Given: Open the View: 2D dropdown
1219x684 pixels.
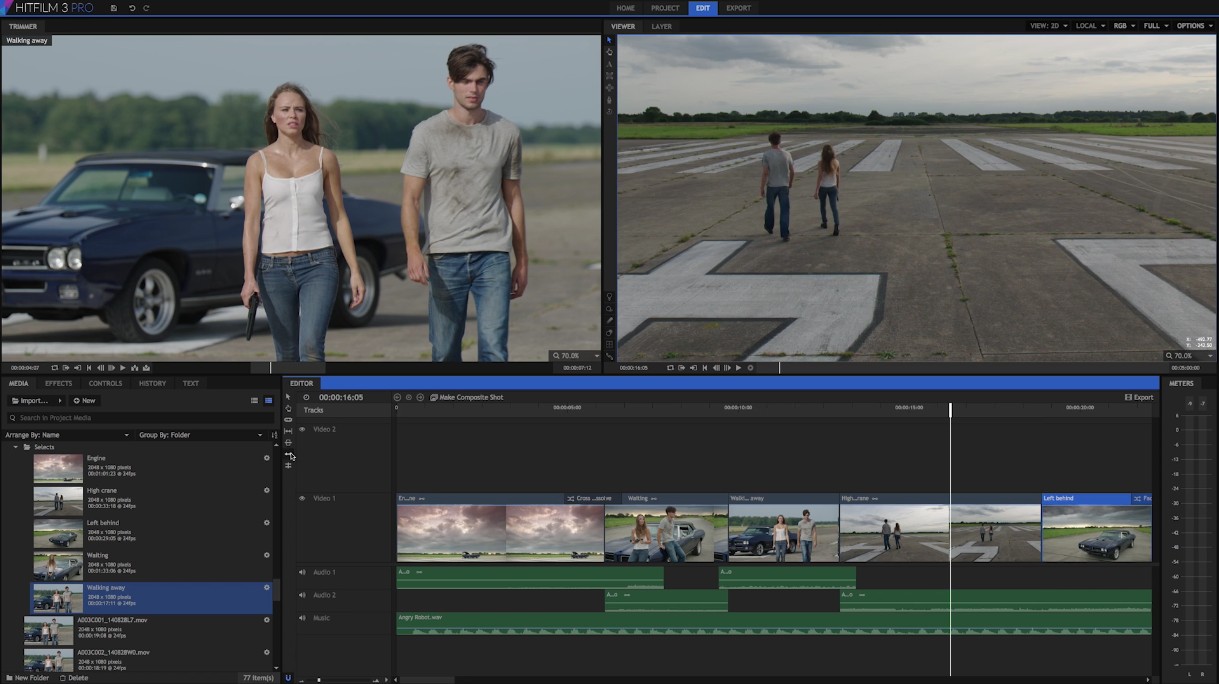Looking at the screenshot, I should 1048,26.
